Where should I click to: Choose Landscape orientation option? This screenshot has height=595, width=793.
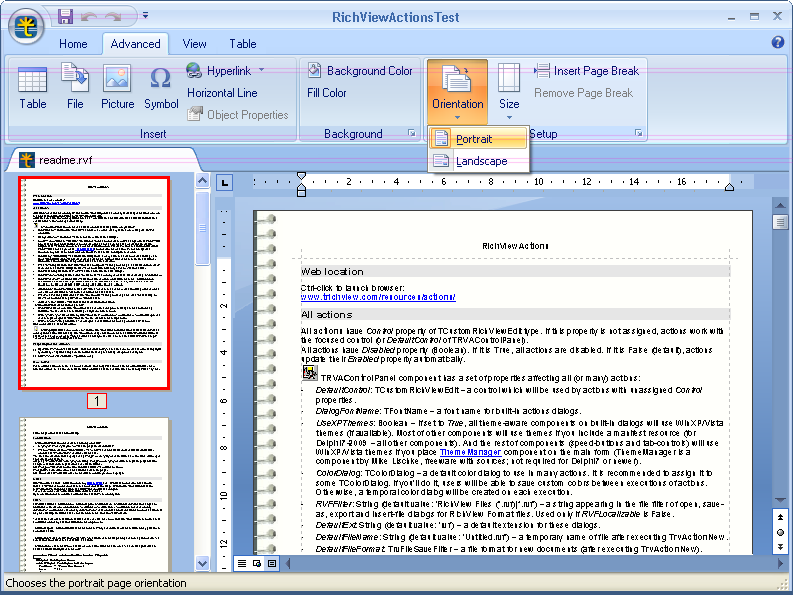480,161
